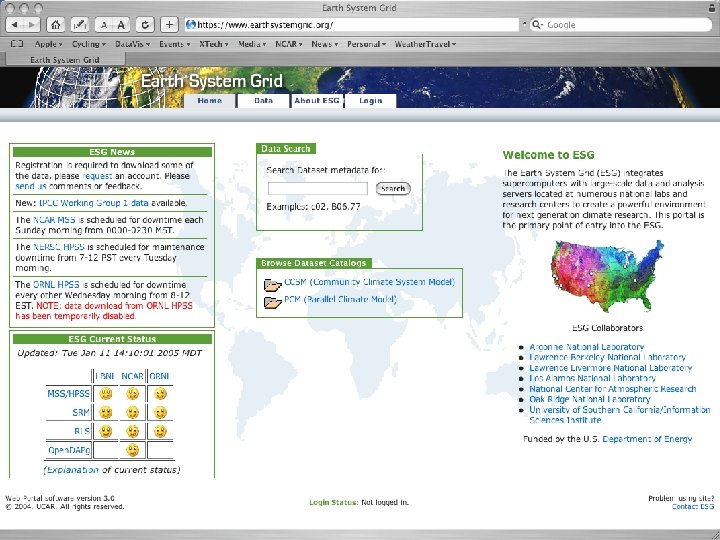720x540 pixels.
Task: Open the bookmarks library book icon
Action: (17, 44)
